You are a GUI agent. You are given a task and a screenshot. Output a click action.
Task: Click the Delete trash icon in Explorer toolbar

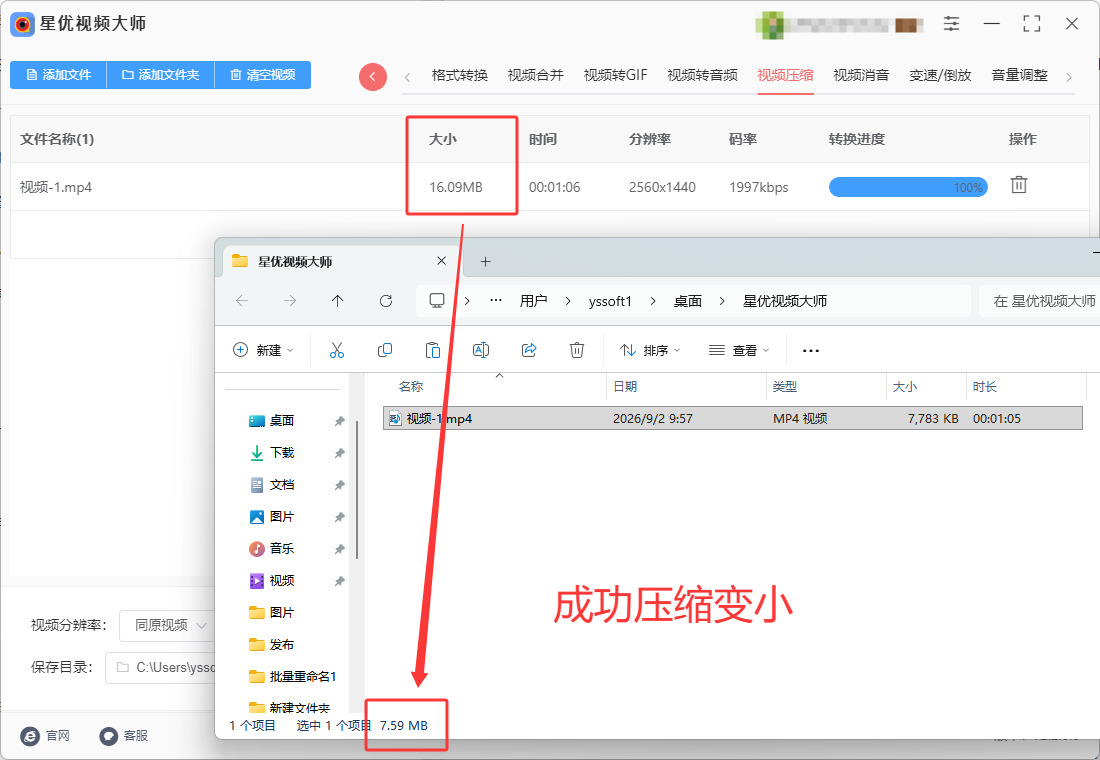[x=577, y=350]
